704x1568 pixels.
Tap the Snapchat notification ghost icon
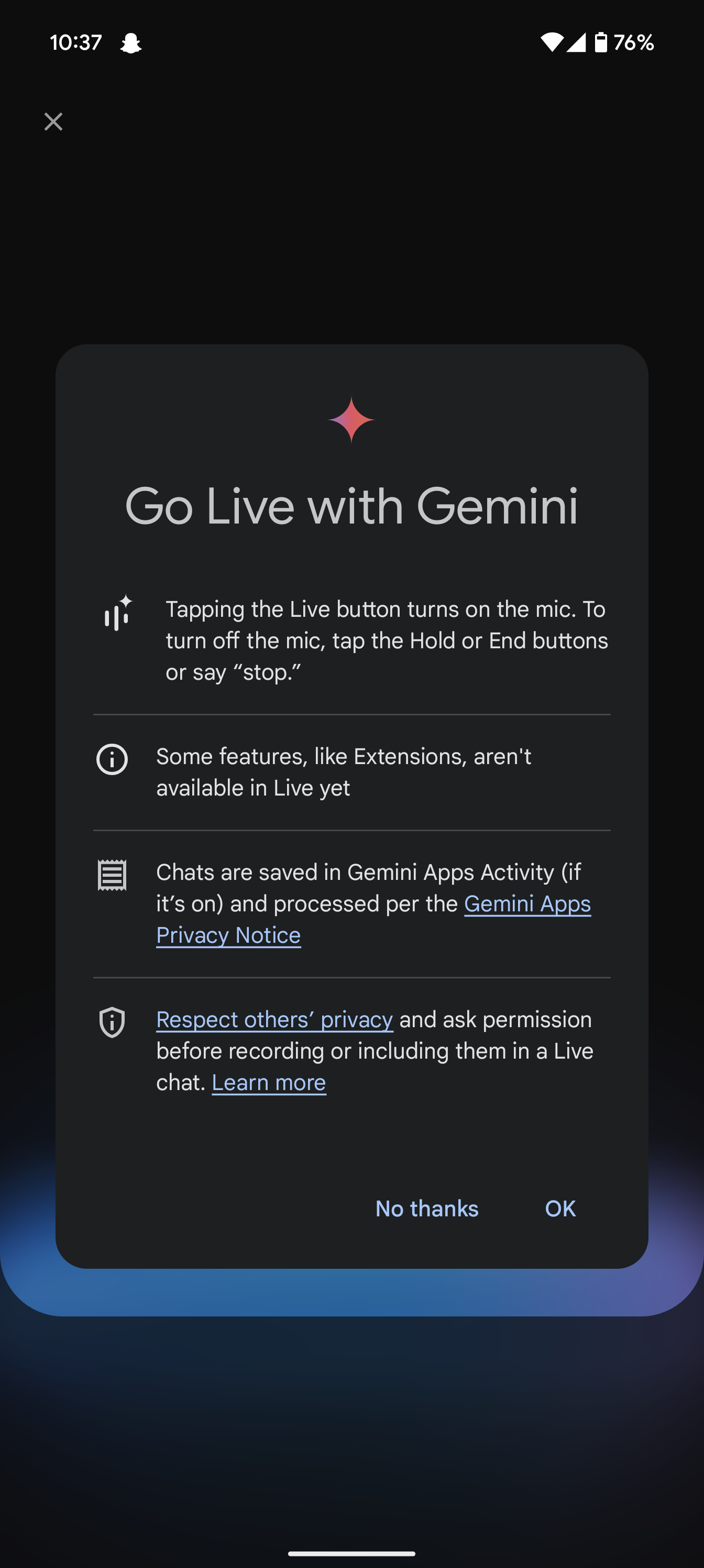(x=131, y=42)
